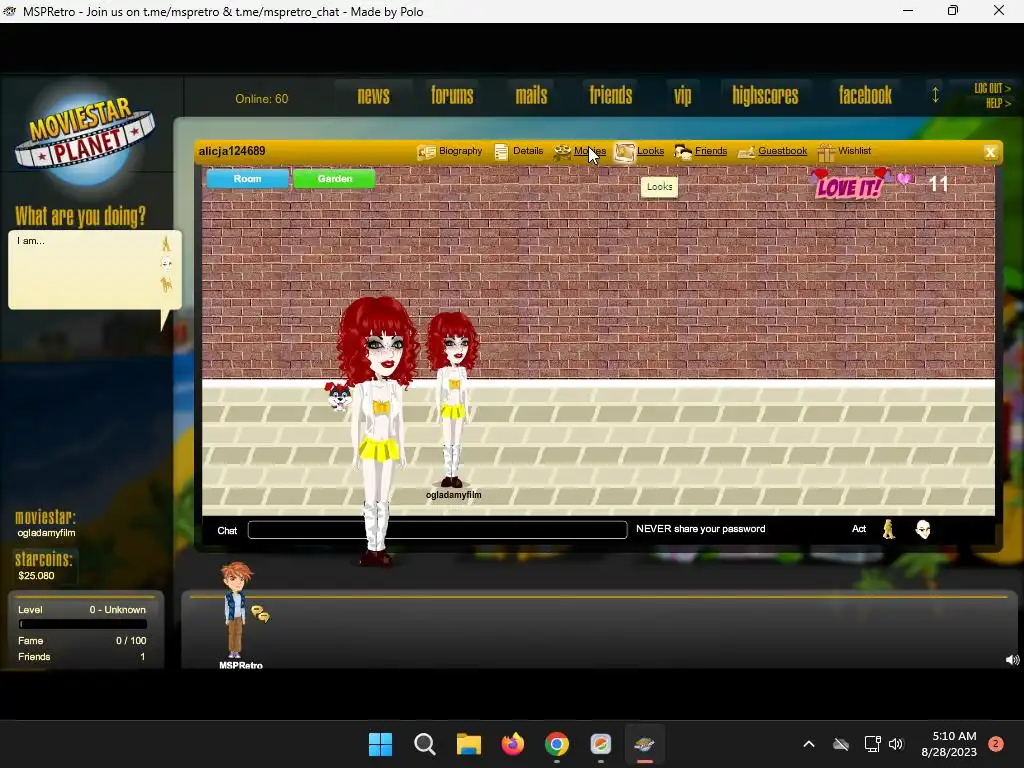Open the MSPRetro taskbar app icon
The width and height of the screenshot is (1024, 768).
click(x=645, y=744)
